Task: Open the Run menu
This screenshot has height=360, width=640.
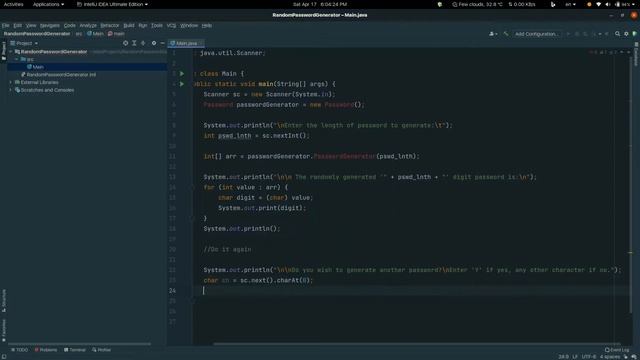Action: tap(142, 25)
